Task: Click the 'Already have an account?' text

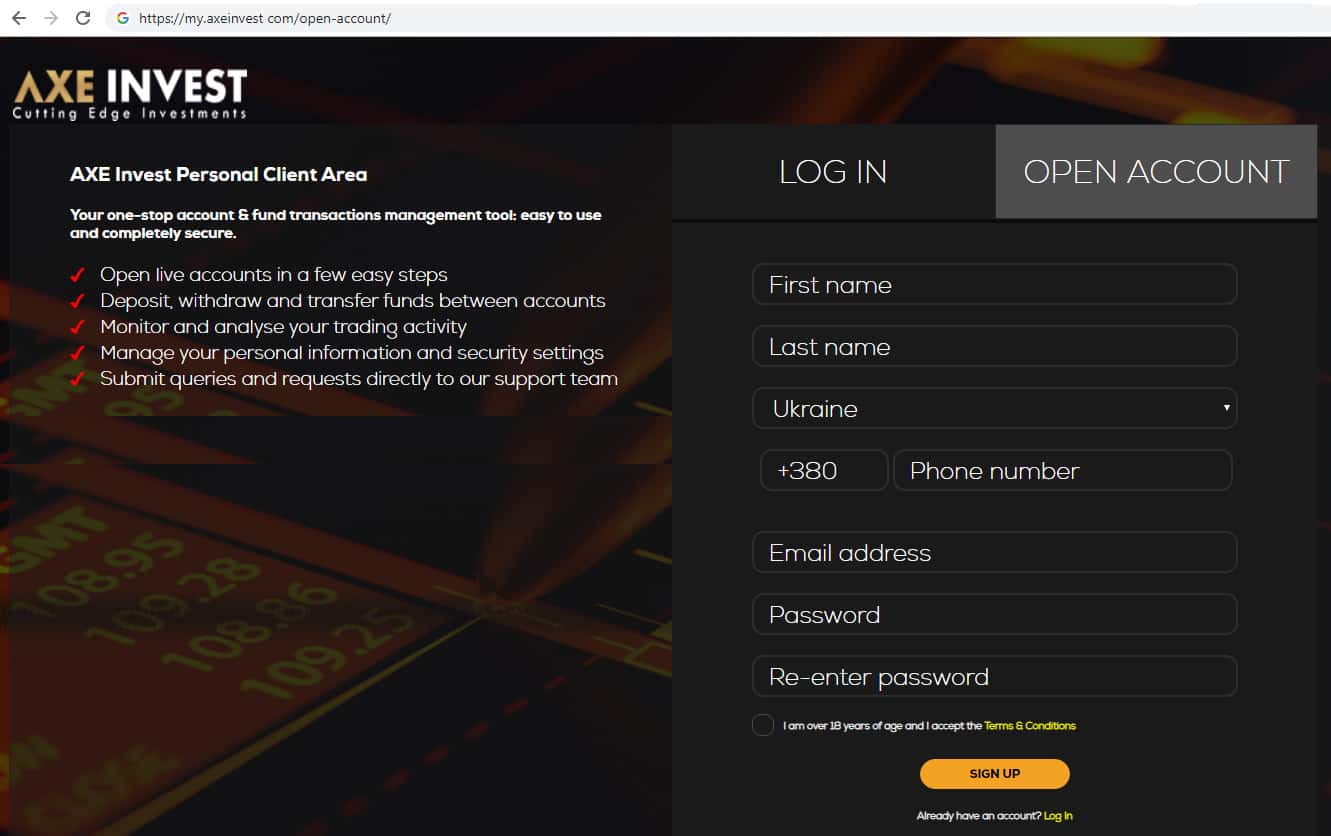Action: coord(978,816)
